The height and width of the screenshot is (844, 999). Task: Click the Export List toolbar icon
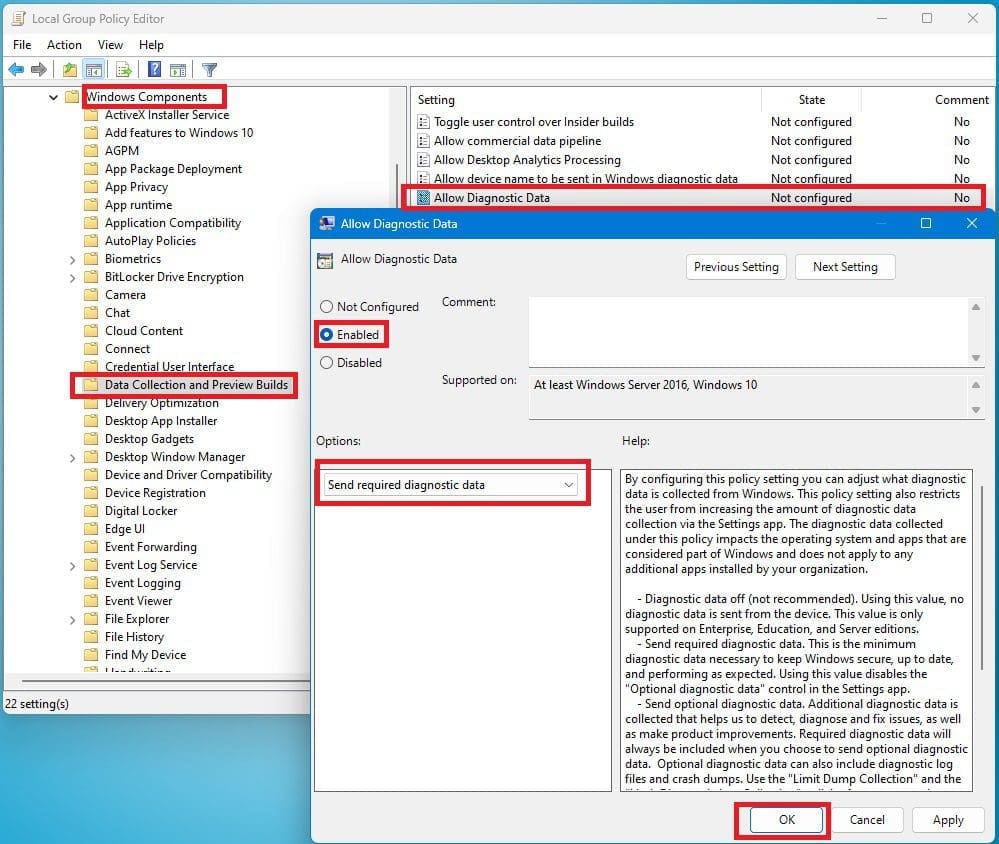point(124,69)
